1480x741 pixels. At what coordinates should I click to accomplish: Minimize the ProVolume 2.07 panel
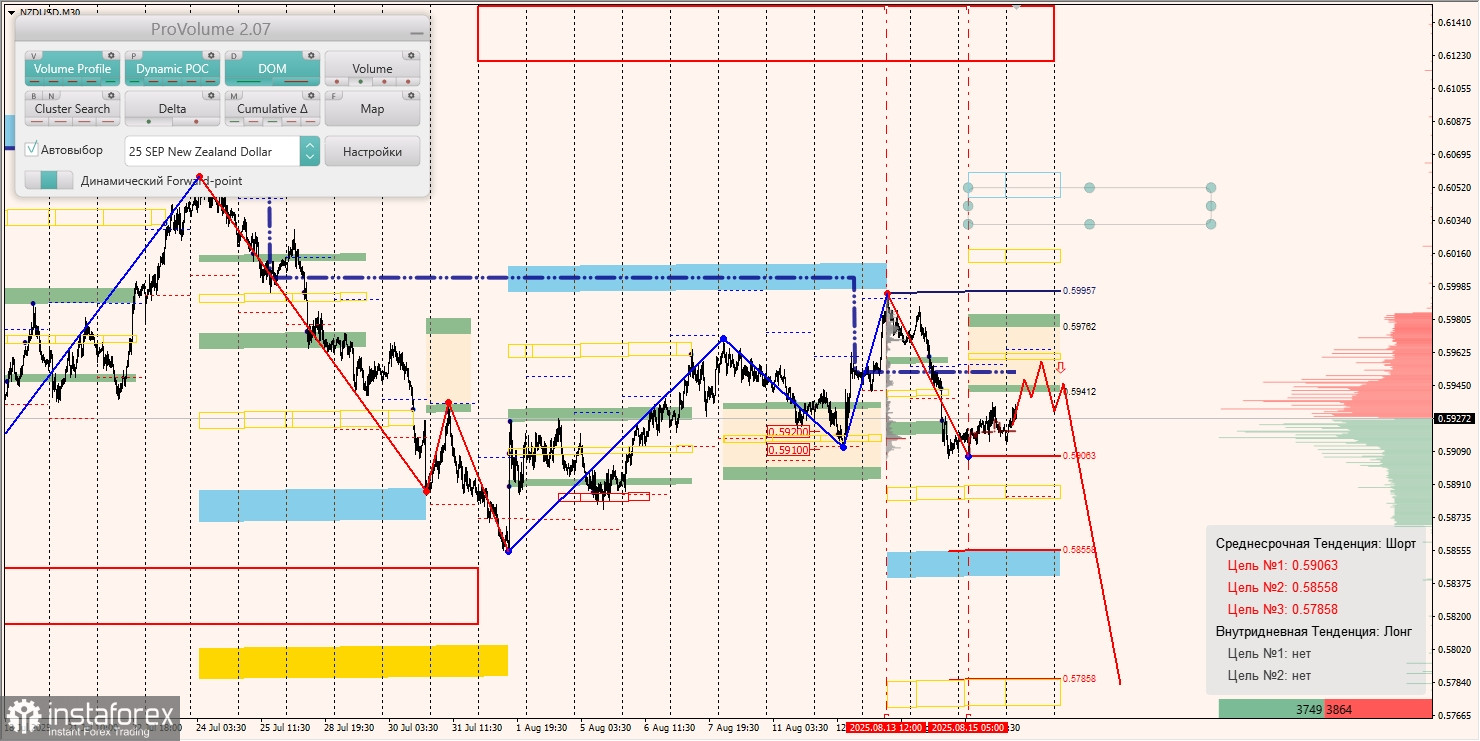click(x=417, y=33)
